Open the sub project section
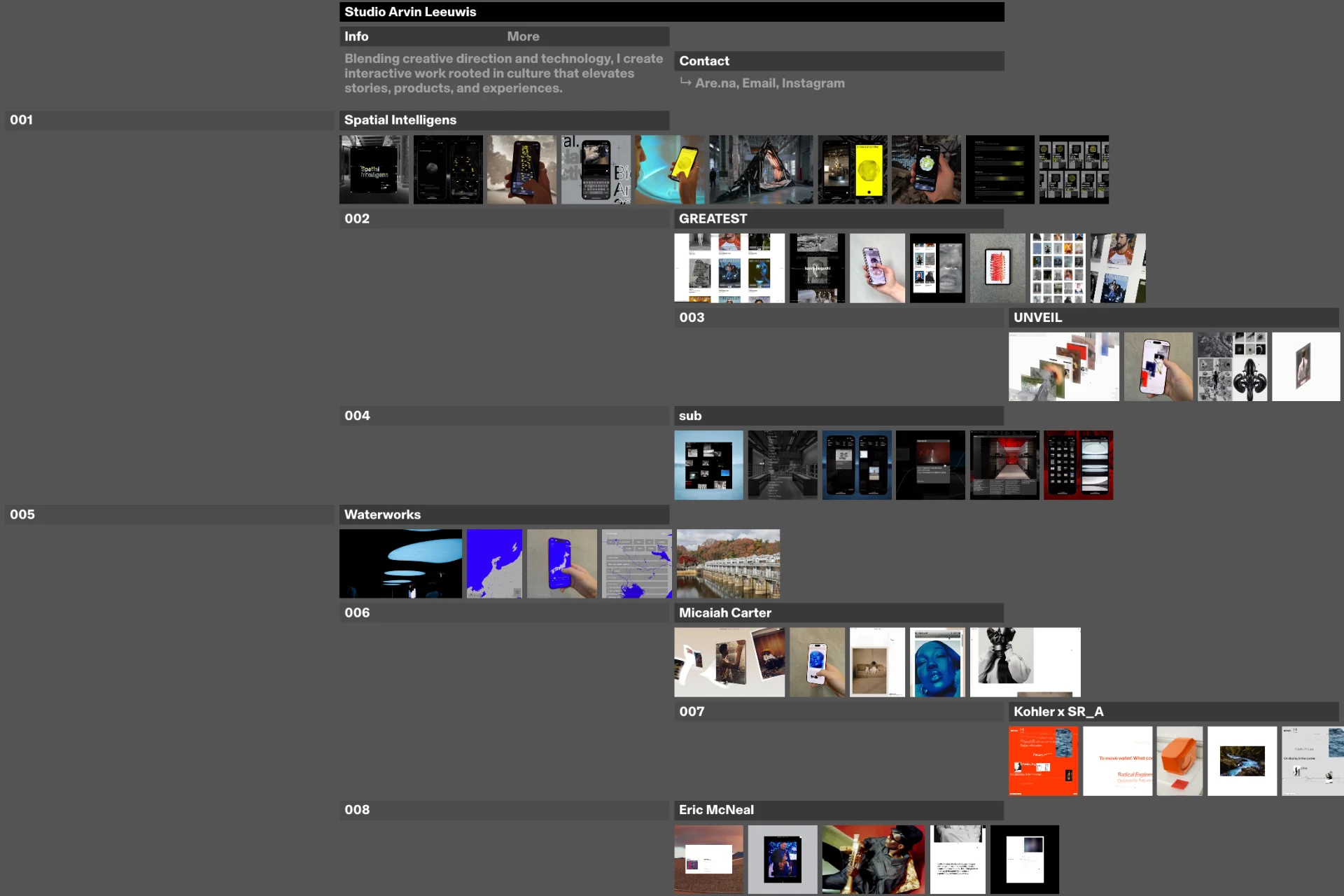The image size is (1344, 896). click(690, 415)
